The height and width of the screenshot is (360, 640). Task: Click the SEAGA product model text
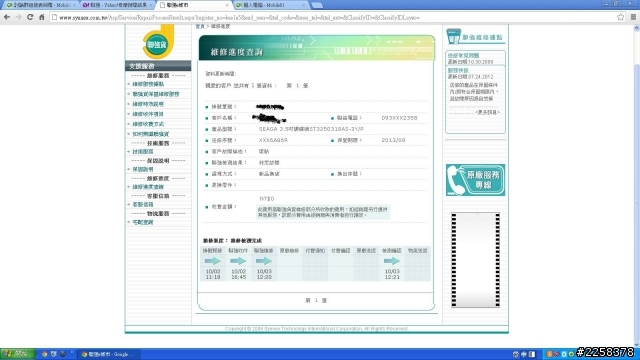(x=311, y=129)
